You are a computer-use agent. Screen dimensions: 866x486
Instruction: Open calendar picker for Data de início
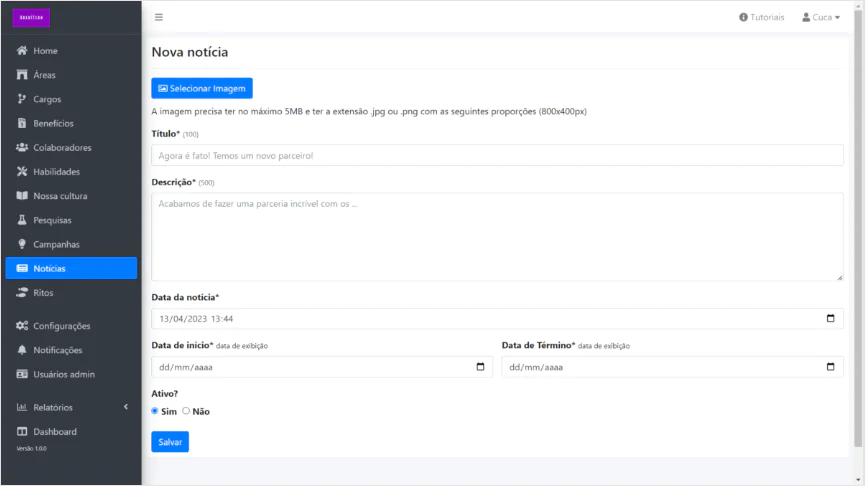pos(480,367)
